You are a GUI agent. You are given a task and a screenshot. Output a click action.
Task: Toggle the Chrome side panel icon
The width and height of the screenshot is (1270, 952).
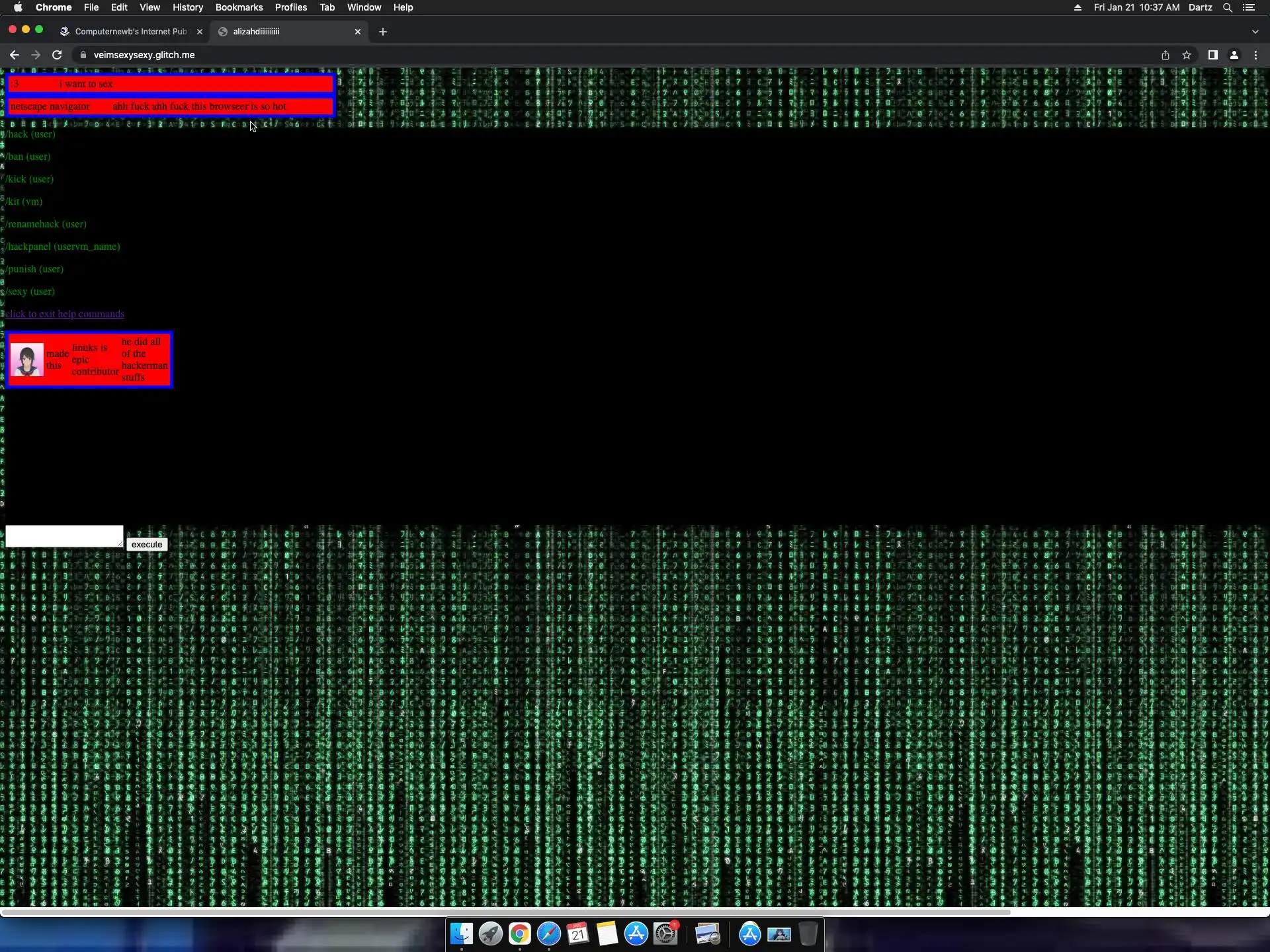[1212, 55]
